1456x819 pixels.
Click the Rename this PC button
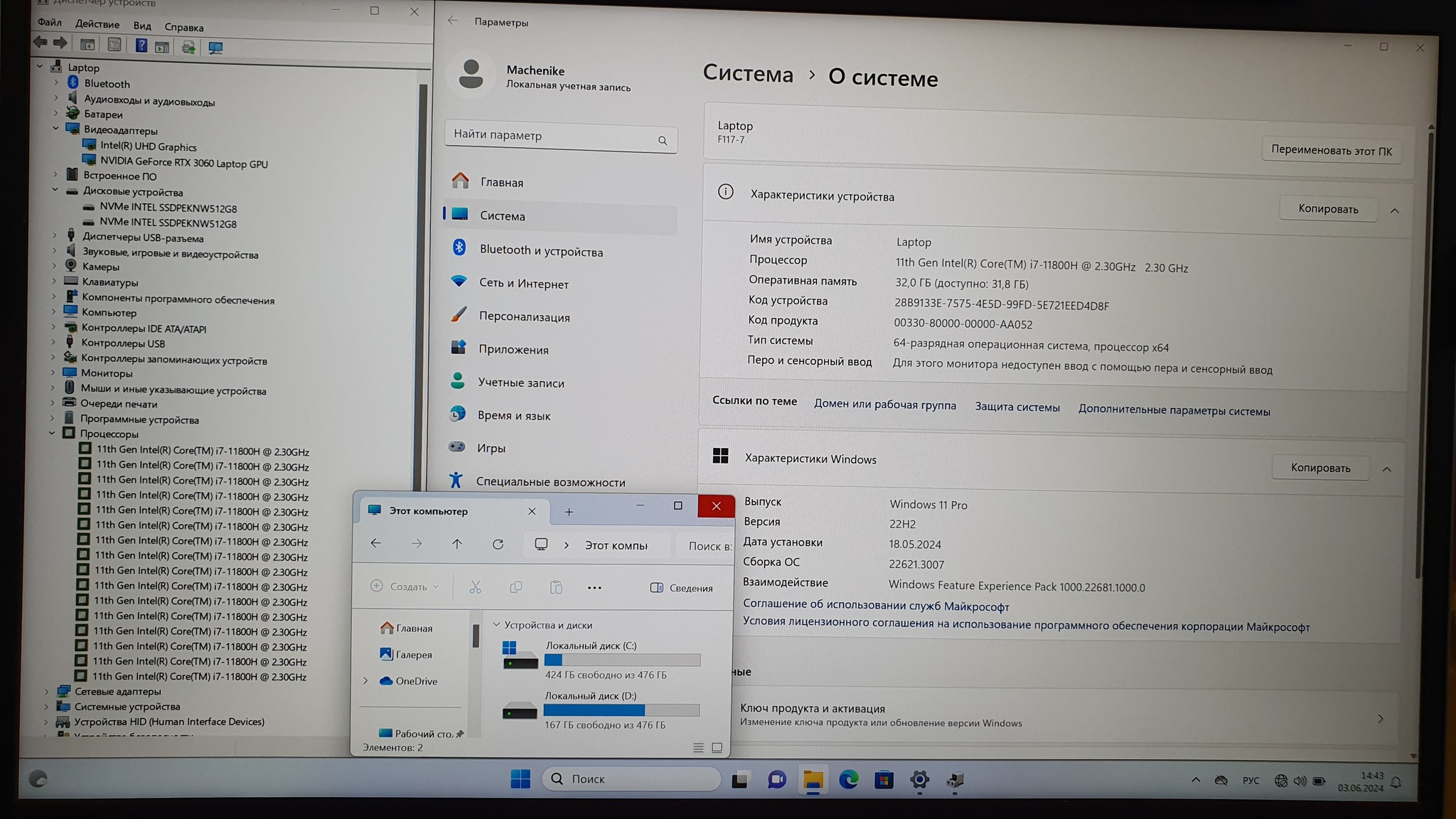click(1331, 151)
